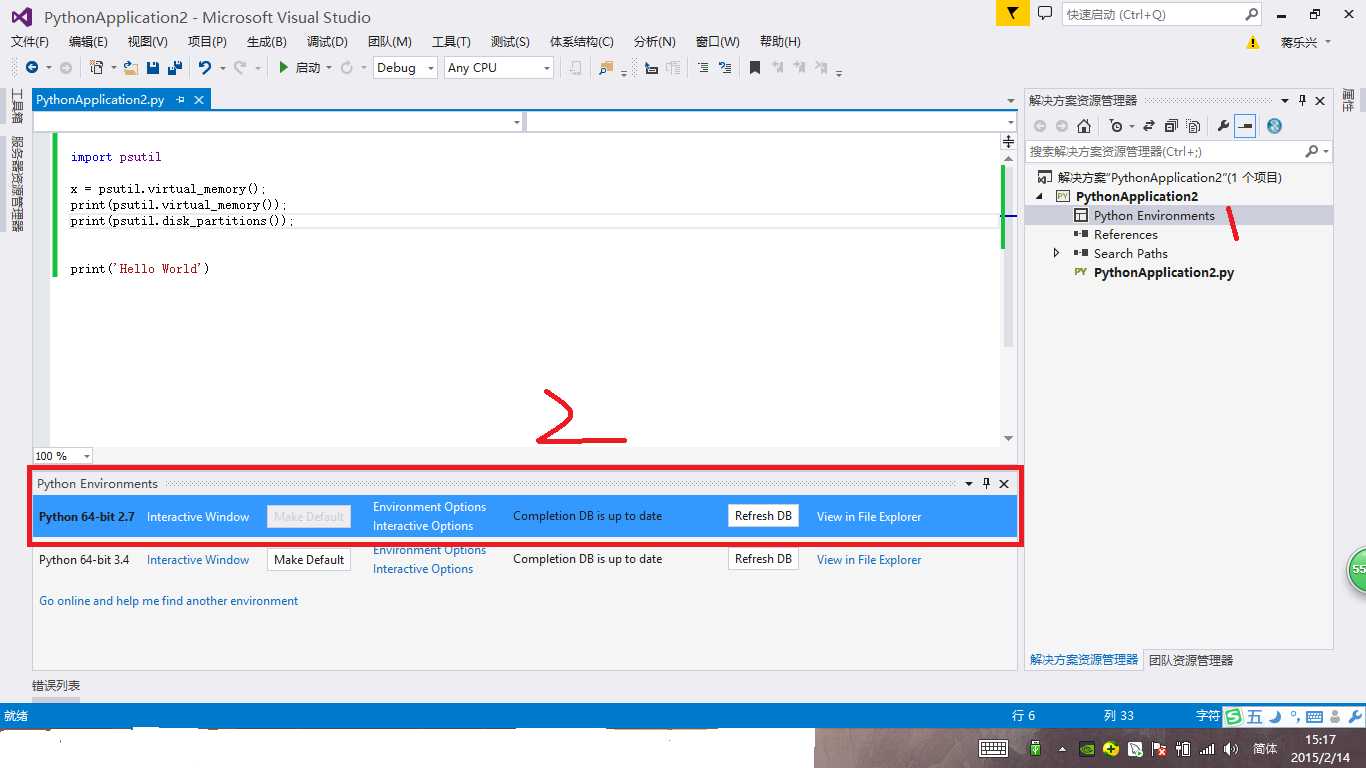Switch to the 错误列表 tab
The height and width of the screenshot is (768, 1366).
[56, 686]
